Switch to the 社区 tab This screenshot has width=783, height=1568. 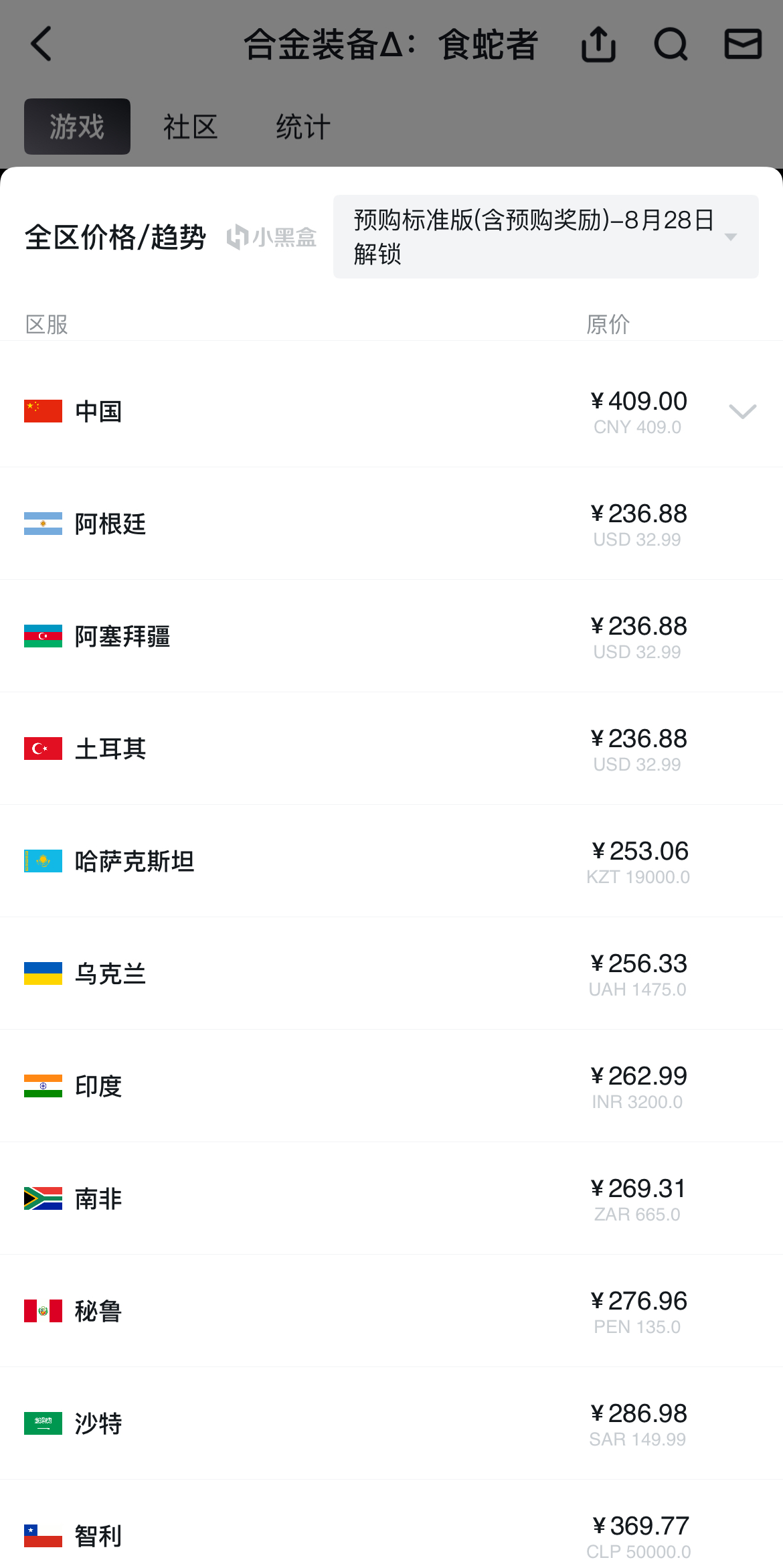click(190, 127)
